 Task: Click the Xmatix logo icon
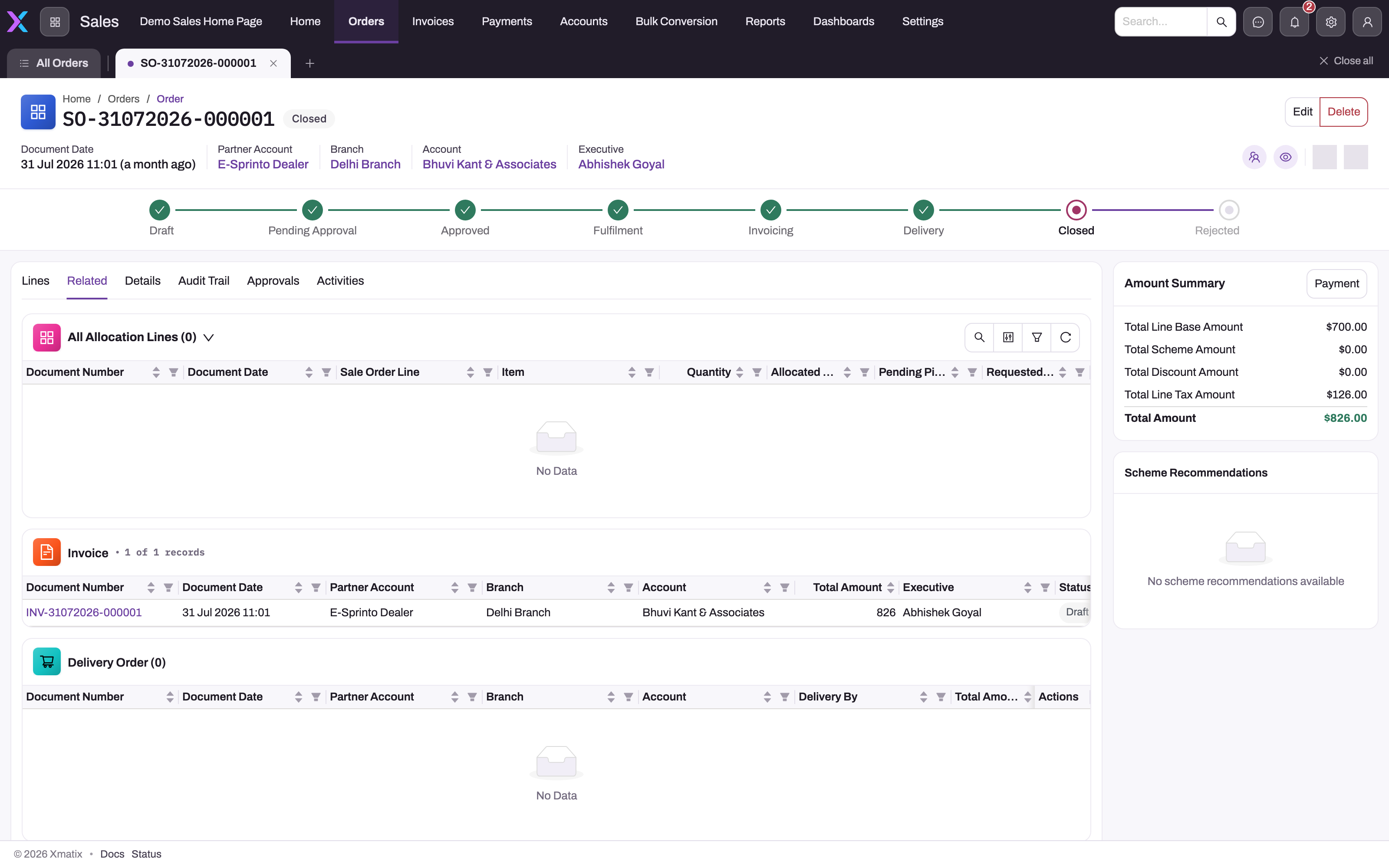point(17,22)
